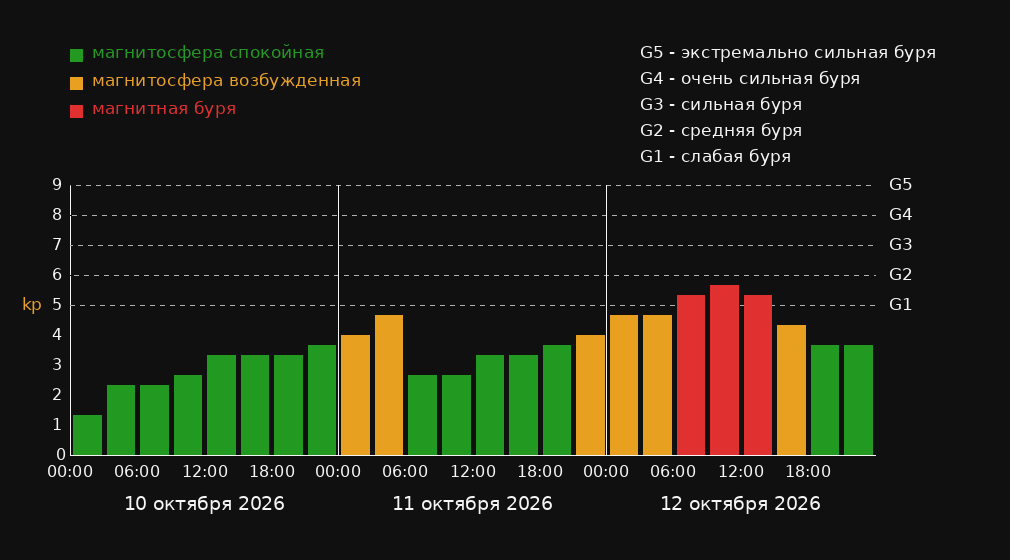Click the first green bar on 10 October
Screen dimensions: 1010x560
click(87, 435)
